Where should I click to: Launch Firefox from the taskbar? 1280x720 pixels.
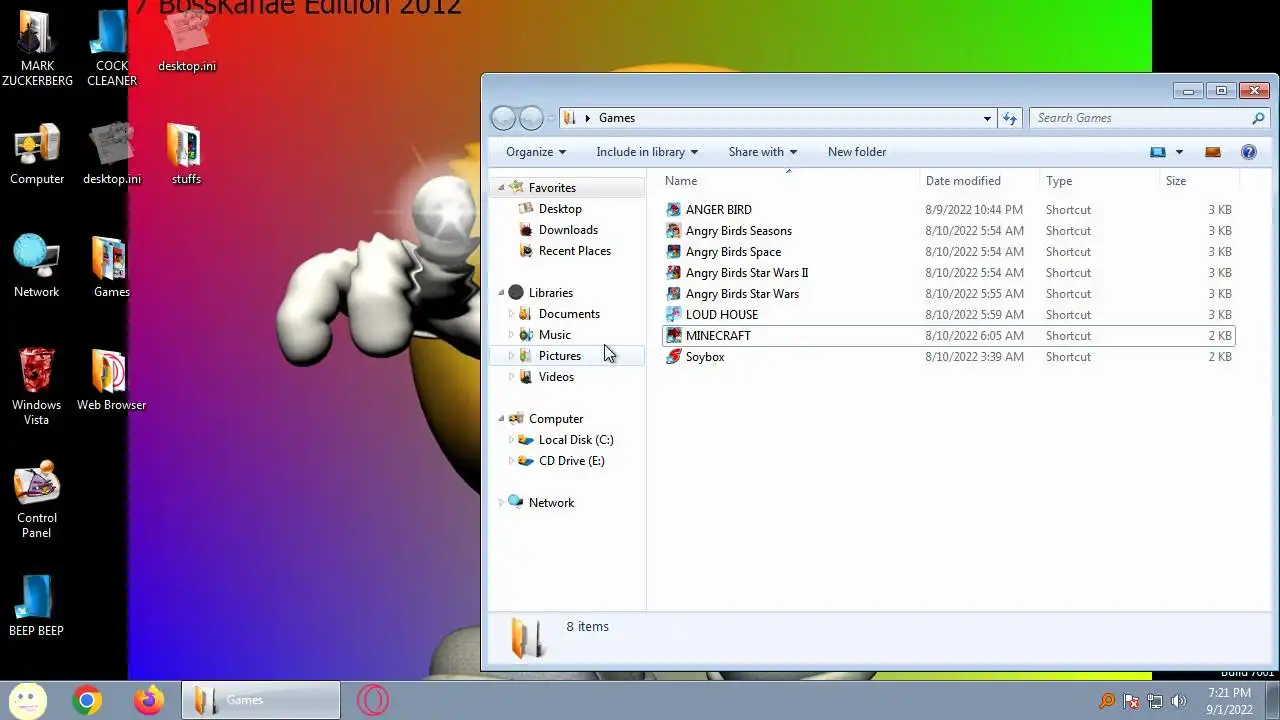pos(149,700)
